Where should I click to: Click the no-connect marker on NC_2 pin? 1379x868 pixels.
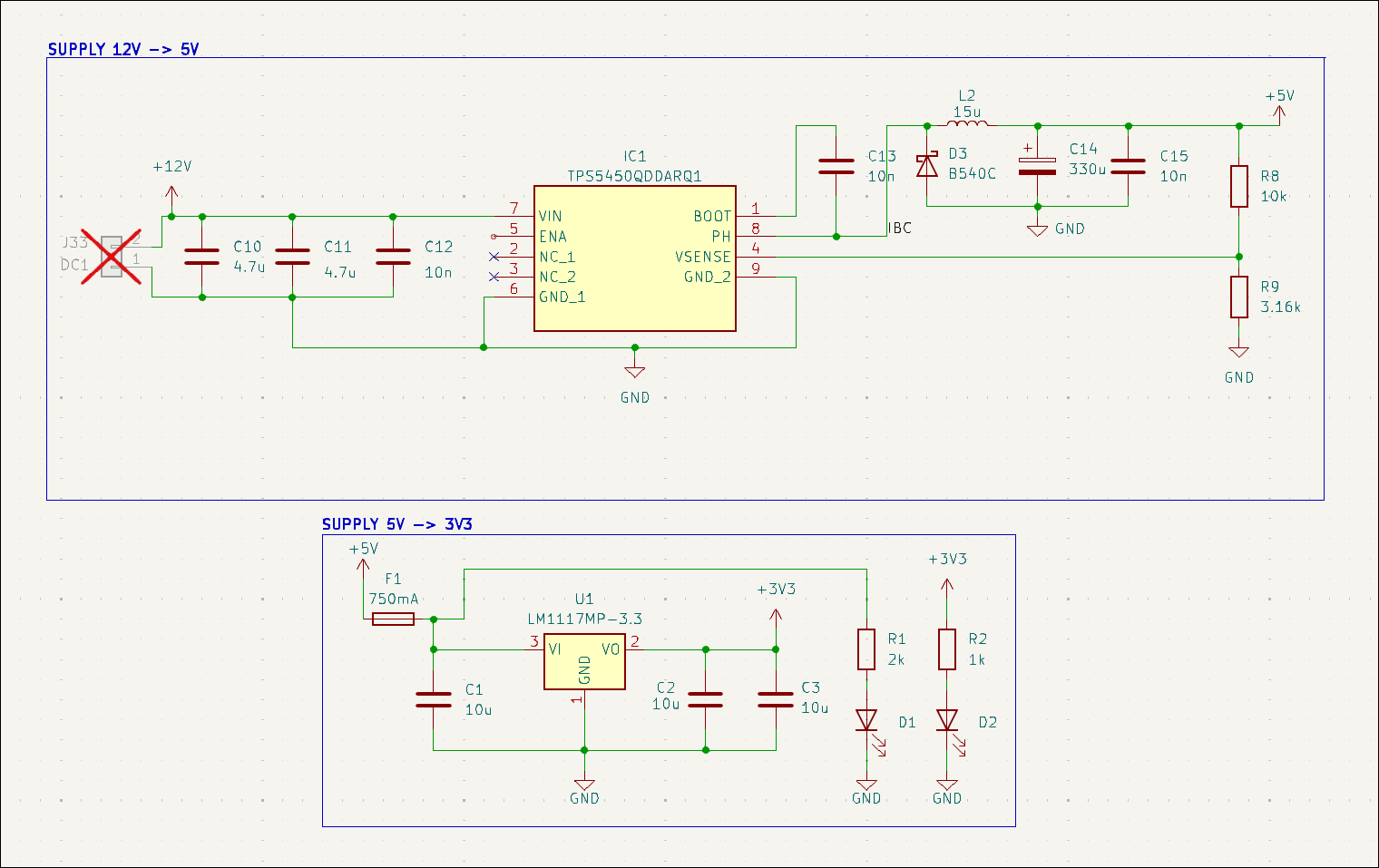click(494, 277)
